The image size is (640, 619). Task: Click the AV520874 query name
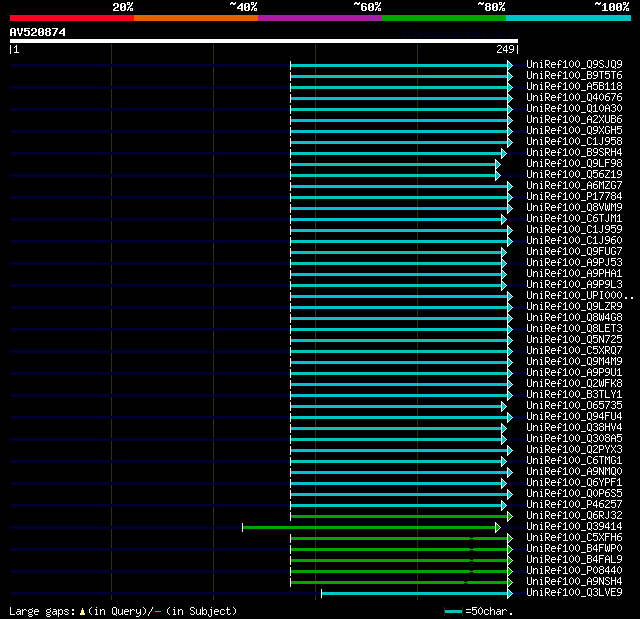[38, 32]
